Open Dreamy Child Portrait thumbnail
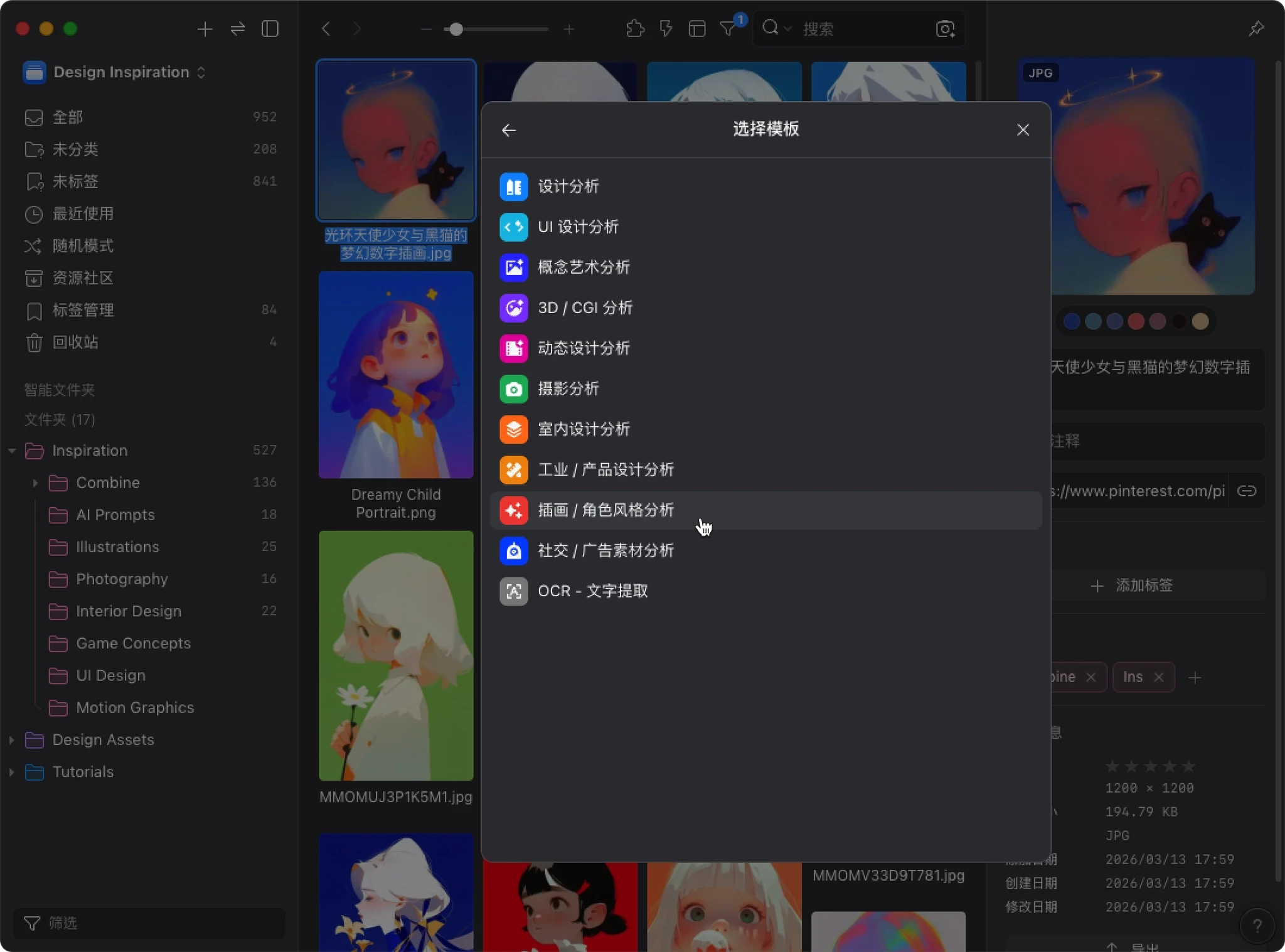The height and width of the screenshot is (952, 1285). [x=396, y=375]
